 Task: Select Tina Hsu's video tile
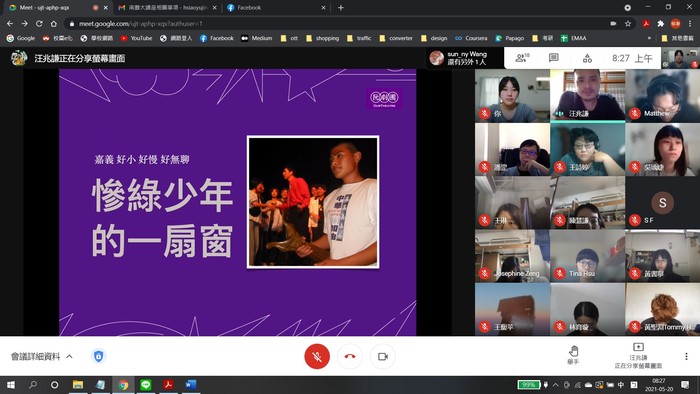[588, 256]
